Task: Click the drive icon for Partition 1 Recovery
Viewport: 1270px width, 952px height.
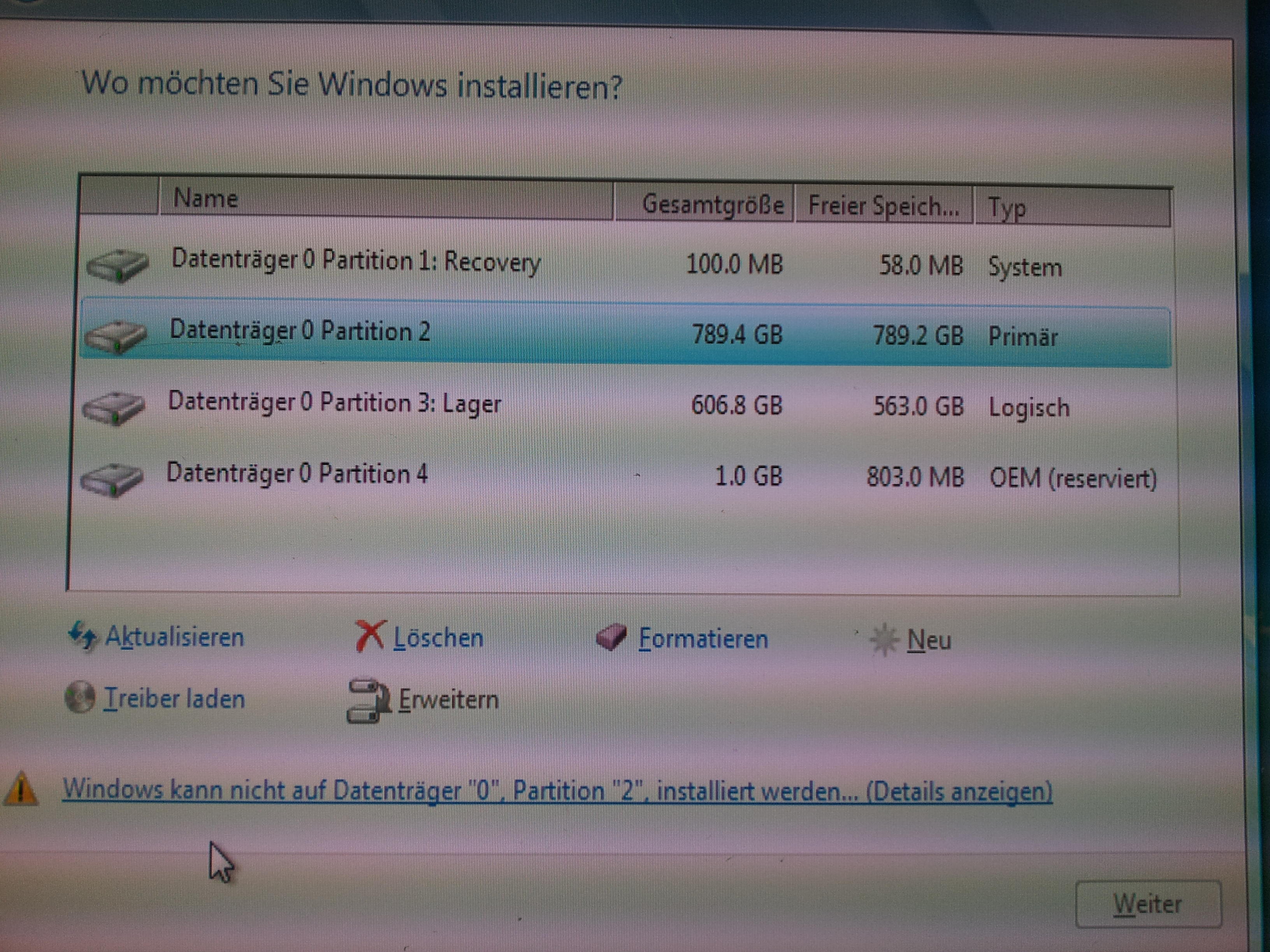Action: click(x=117, y=265)
